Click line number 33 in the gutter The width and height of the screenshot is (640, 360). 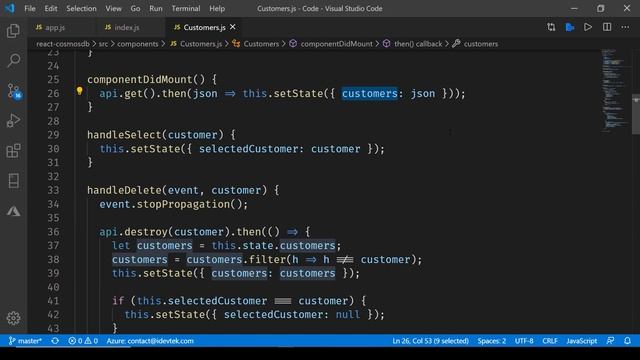click(x=53, y=190)
